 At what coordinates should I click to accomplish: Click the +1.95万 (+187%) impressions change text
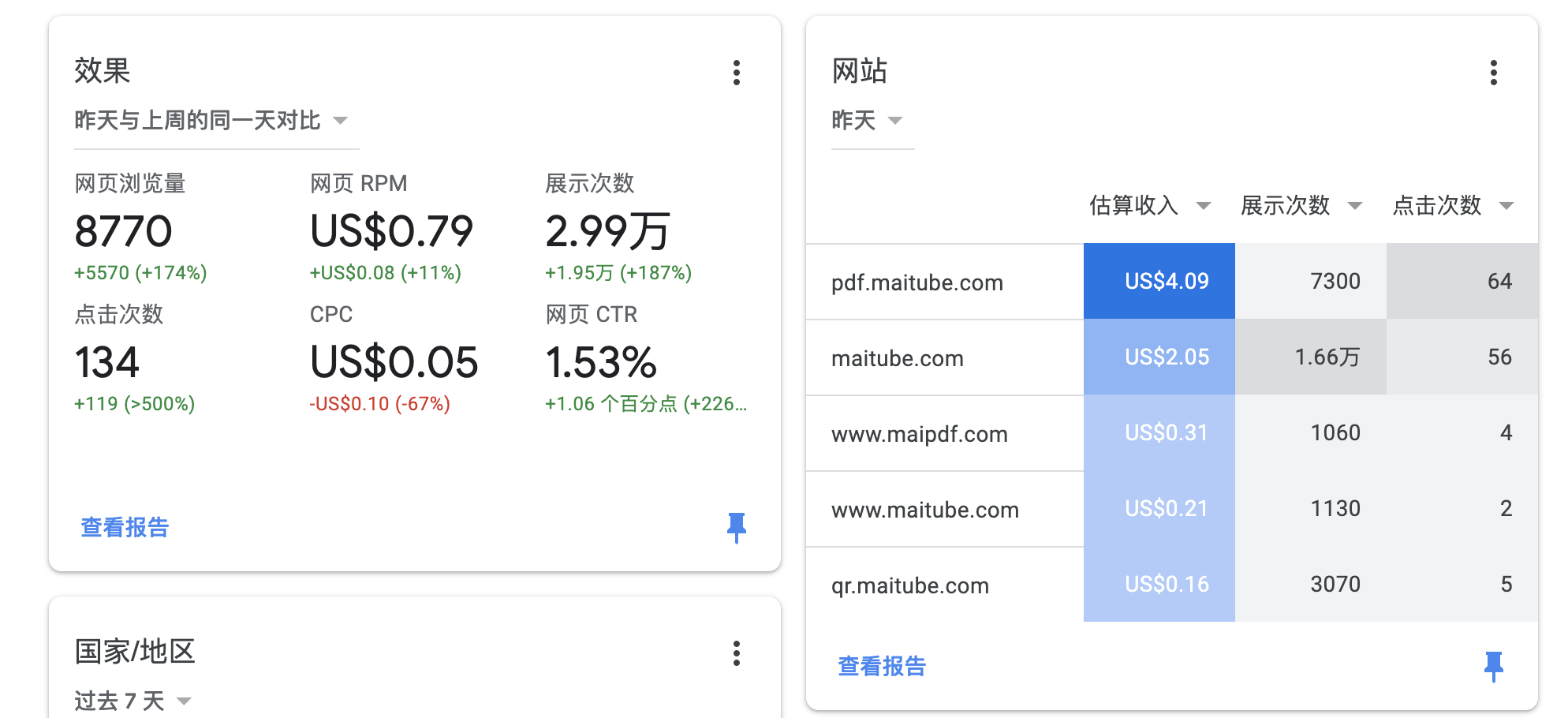pyautogui.click(x=618, y=273)
